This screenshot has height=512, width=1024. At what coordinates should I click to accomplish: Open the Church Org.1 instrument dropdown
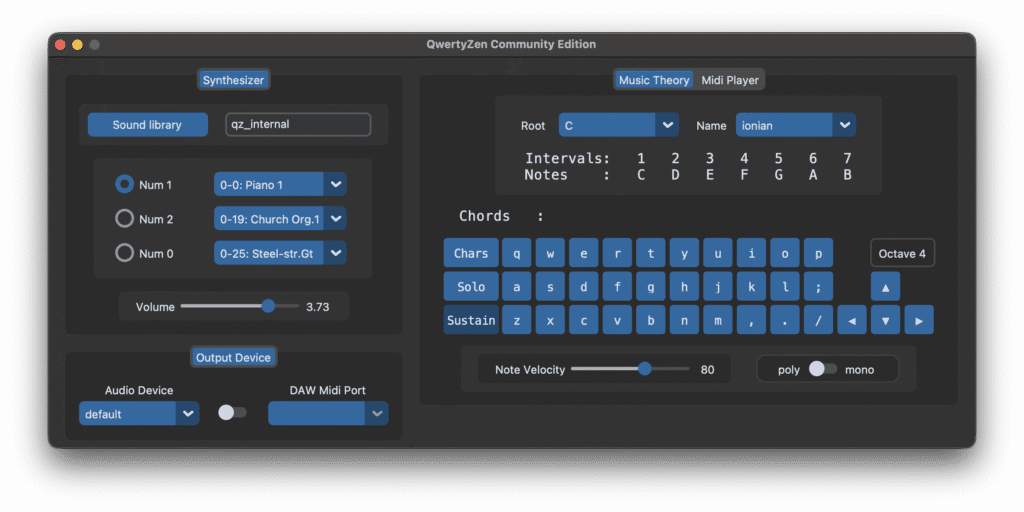(280, 219)
